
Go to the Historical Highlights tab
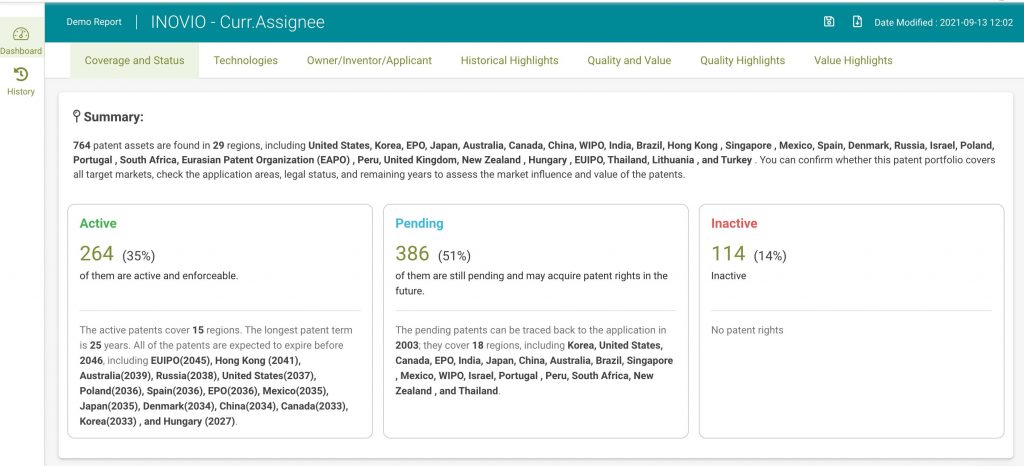(x=509, y=60)
